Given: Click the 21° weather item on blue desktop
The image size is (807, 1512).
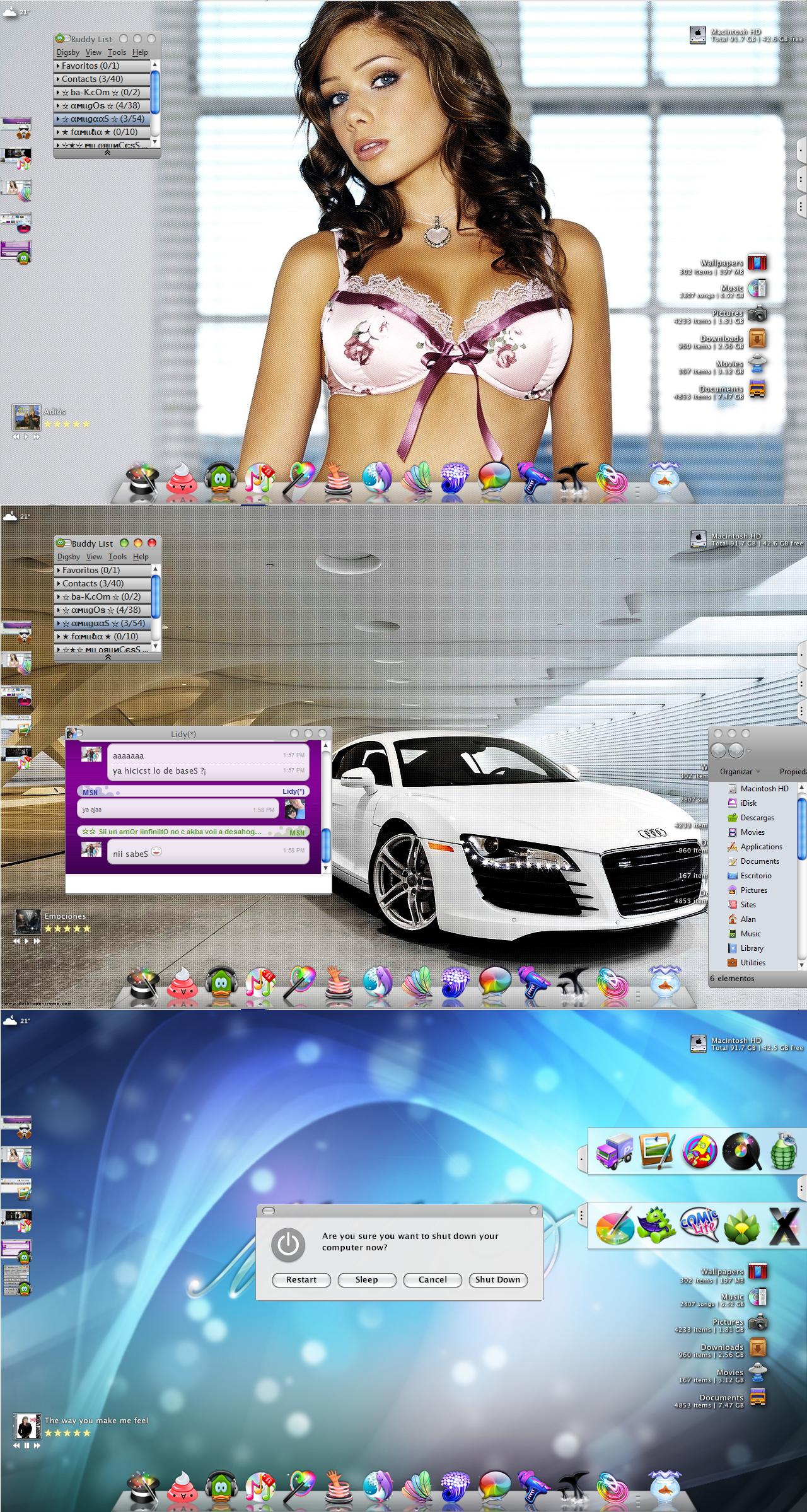Looking at the screenshot, I should (x=16, y=1020).
